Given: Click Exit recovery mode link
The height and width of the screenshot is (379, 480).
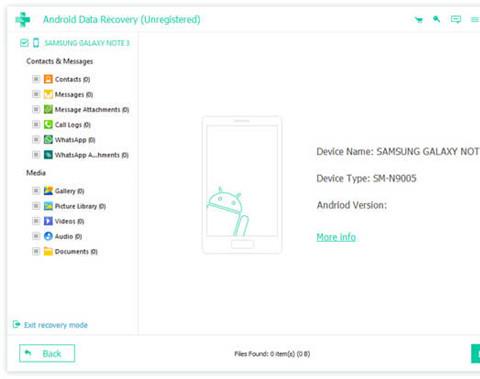Looking at the screenshot, I should pyautogui.click(x=56, y=325).
